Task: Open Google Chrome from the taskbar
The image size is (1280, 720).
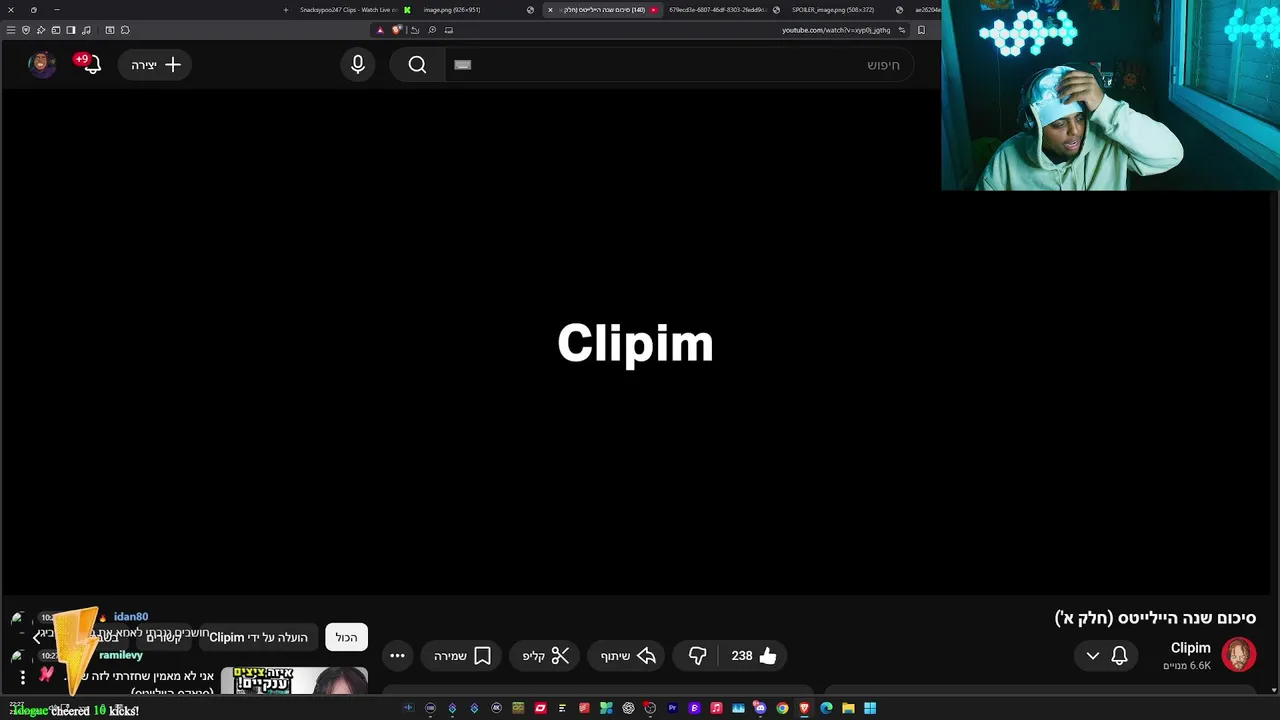Action: tap(782, 708)
